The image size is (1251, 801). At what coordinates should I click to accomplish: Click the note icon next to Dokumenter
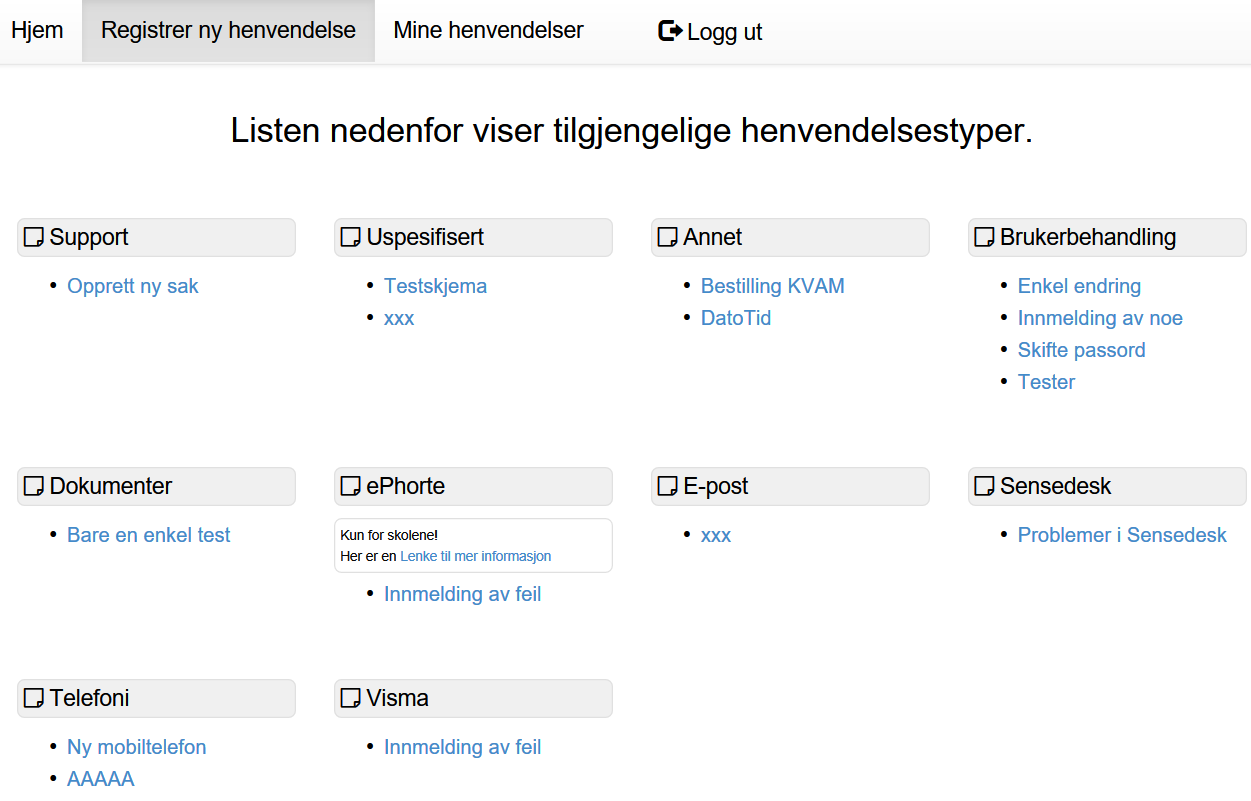pyautogui.click(x=34, y=487)
